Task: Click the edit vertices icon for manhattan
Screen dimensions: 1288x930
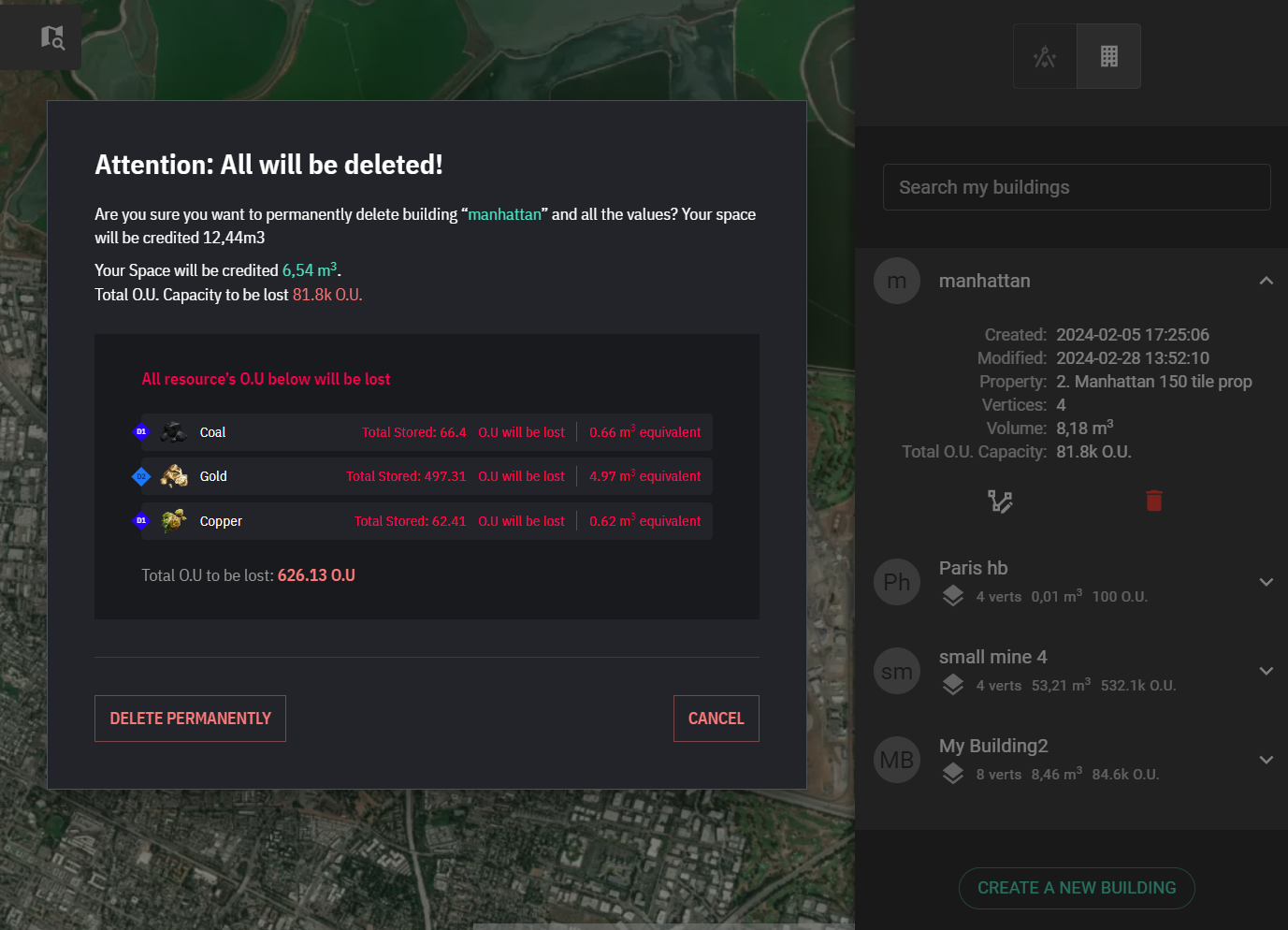Action: [x=1000, y=501]
